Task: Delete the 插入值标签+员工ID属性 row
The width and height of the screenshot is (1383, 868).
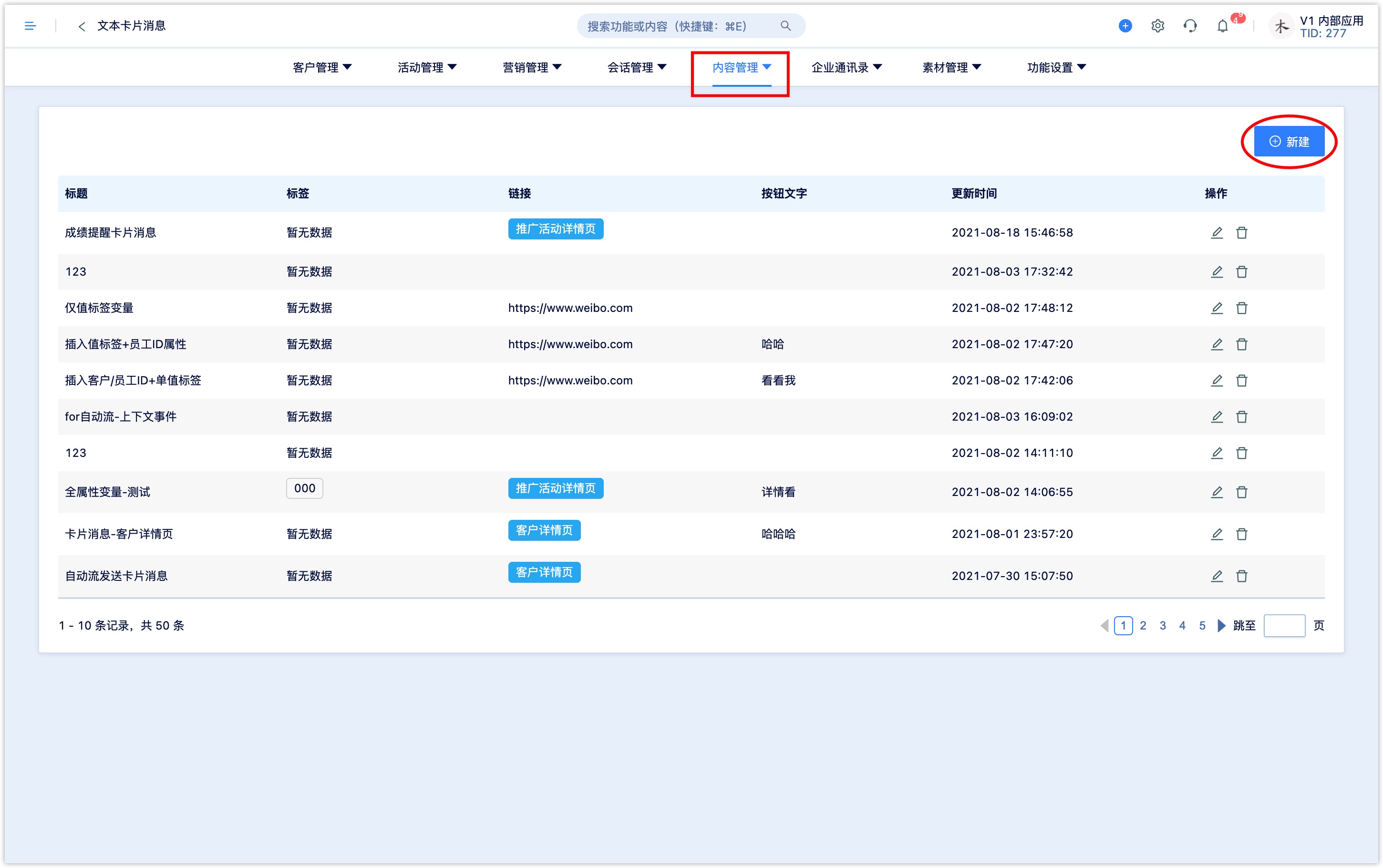Action: point(1241,344)
